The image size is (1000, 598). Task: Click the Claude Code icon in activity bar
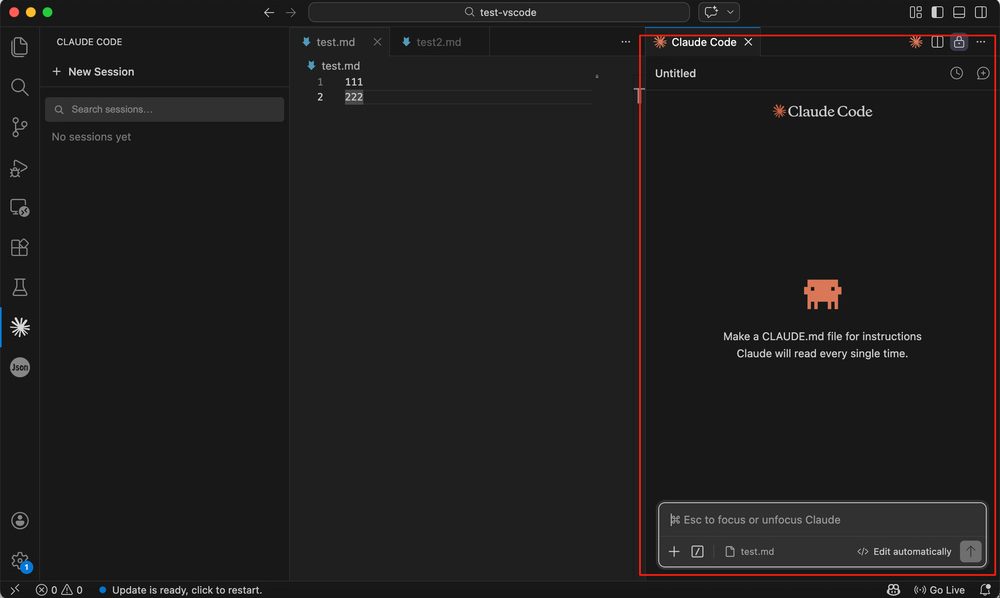pyautogui.click(x=19, y=327)
